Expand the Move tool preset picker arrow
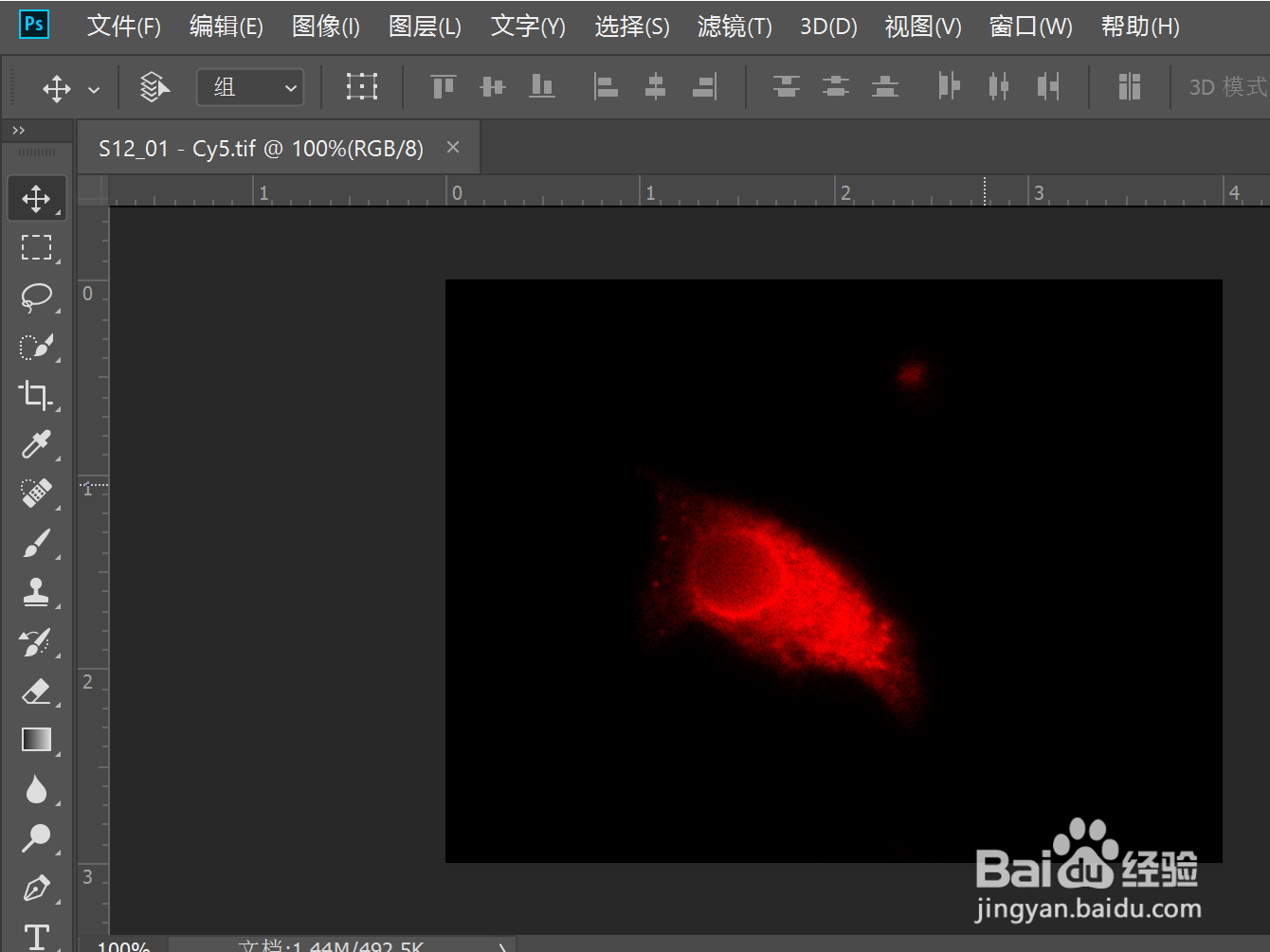Viewport: 1270px width, 952px height. (x=94, y=90)
